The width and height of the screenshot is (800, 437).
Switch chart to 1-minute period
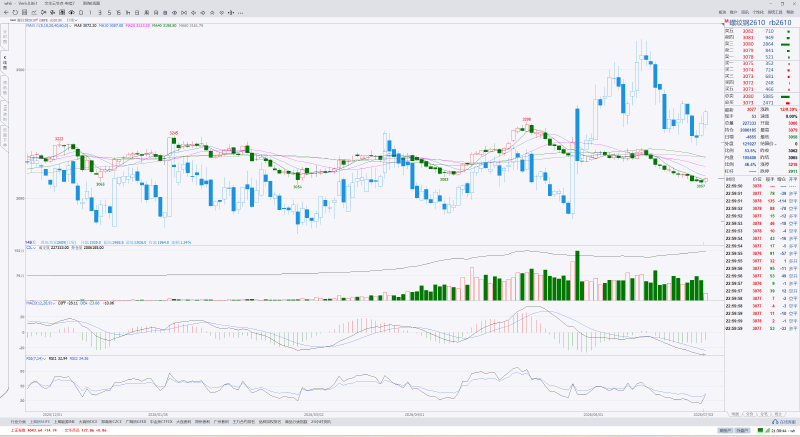coord(90,12)
